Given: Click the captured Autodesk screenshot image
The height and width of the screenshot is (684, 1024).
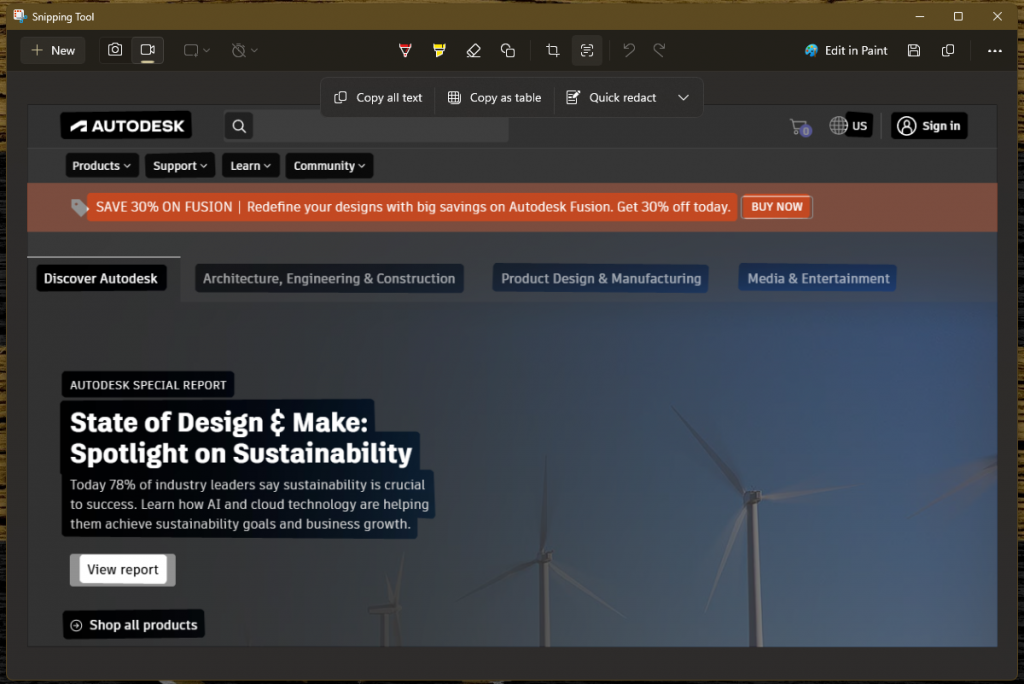Looking at the screenshot, I should [x=600, y=450].
